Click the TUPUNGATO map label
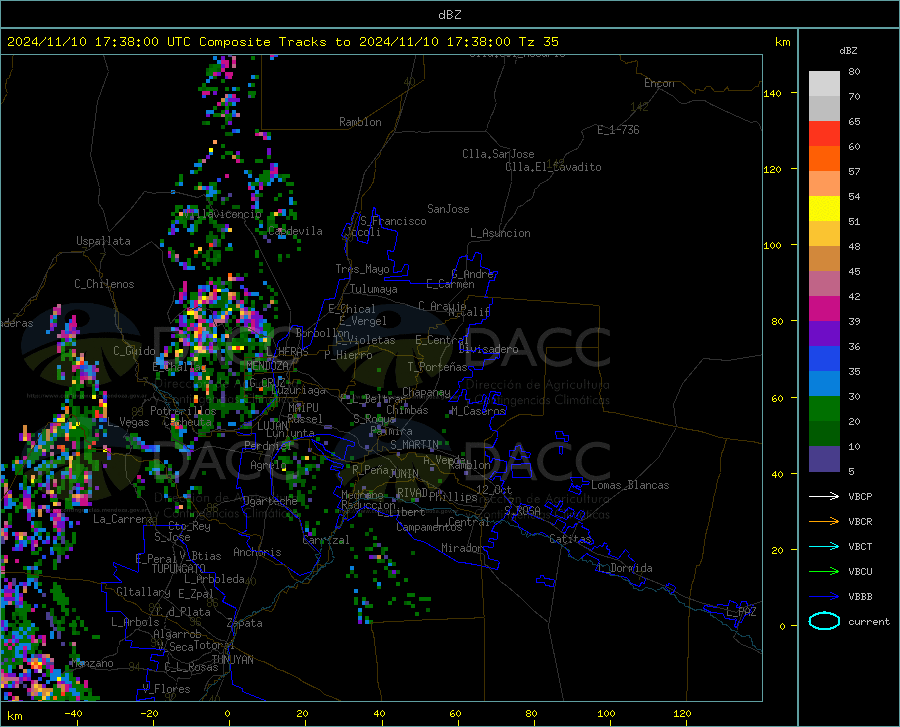 [x=179, y=569]
